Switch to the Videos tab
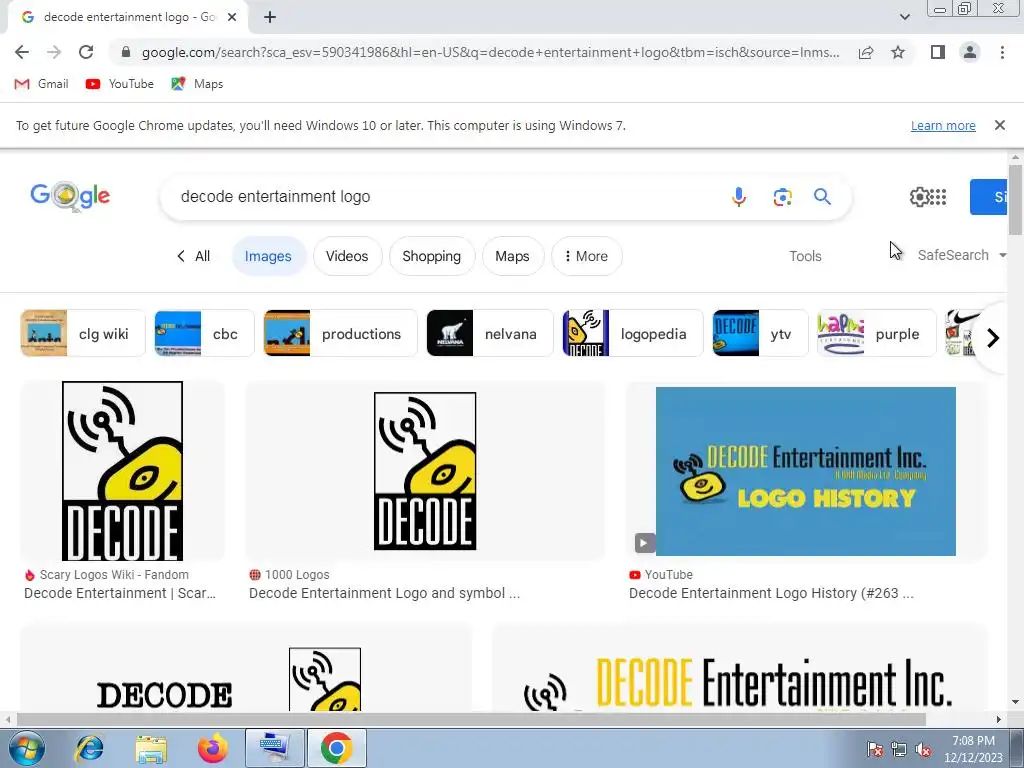Viewport: 1024px width, 768px height. tap(347, 256)
